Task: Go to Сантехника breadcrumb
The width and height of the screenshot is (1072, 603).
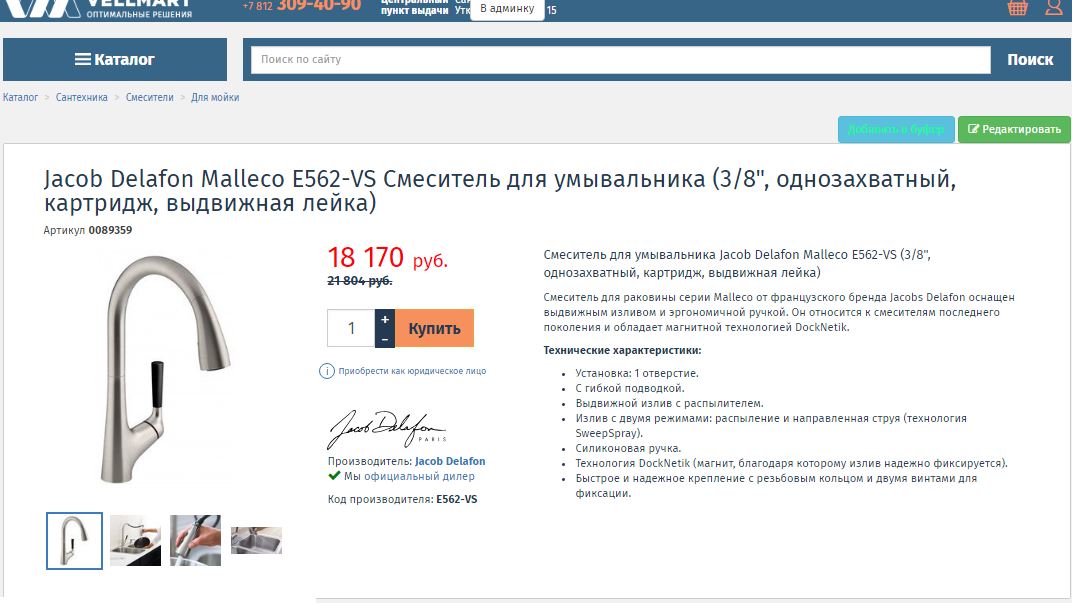Action: pyautogui.click(x=81, y=97)
